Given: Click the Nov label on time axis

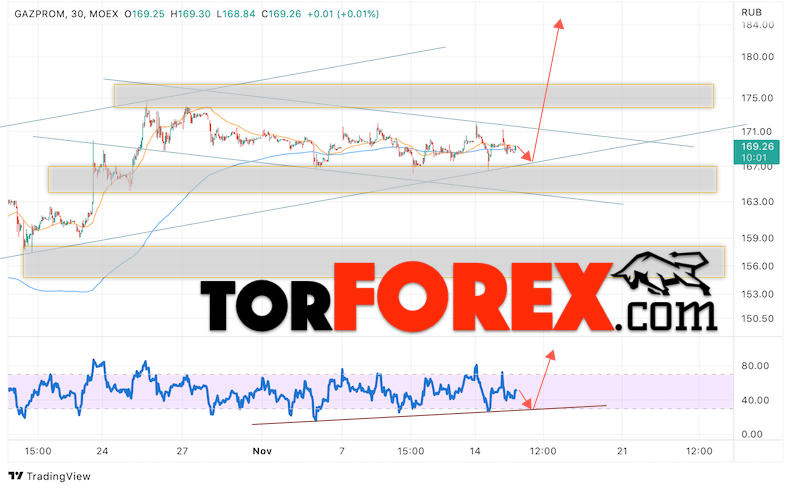Looking at the screenshot, I should click(x=262, y=451).
